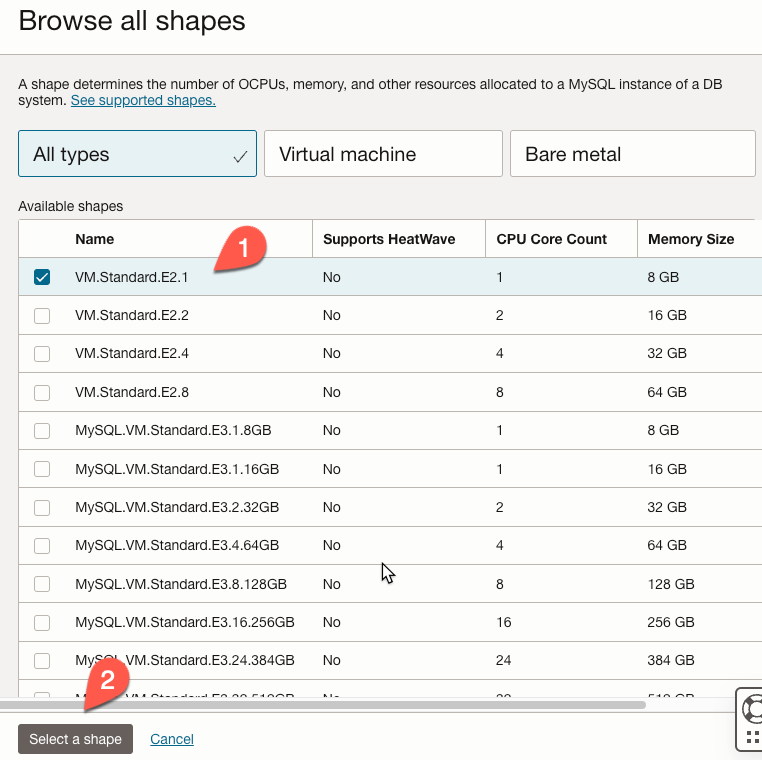The width and height of the screenshot is (762, 760).
Task: Check the VM.Standard.E2.2 checkbox
Action: [x=42, y=315]
